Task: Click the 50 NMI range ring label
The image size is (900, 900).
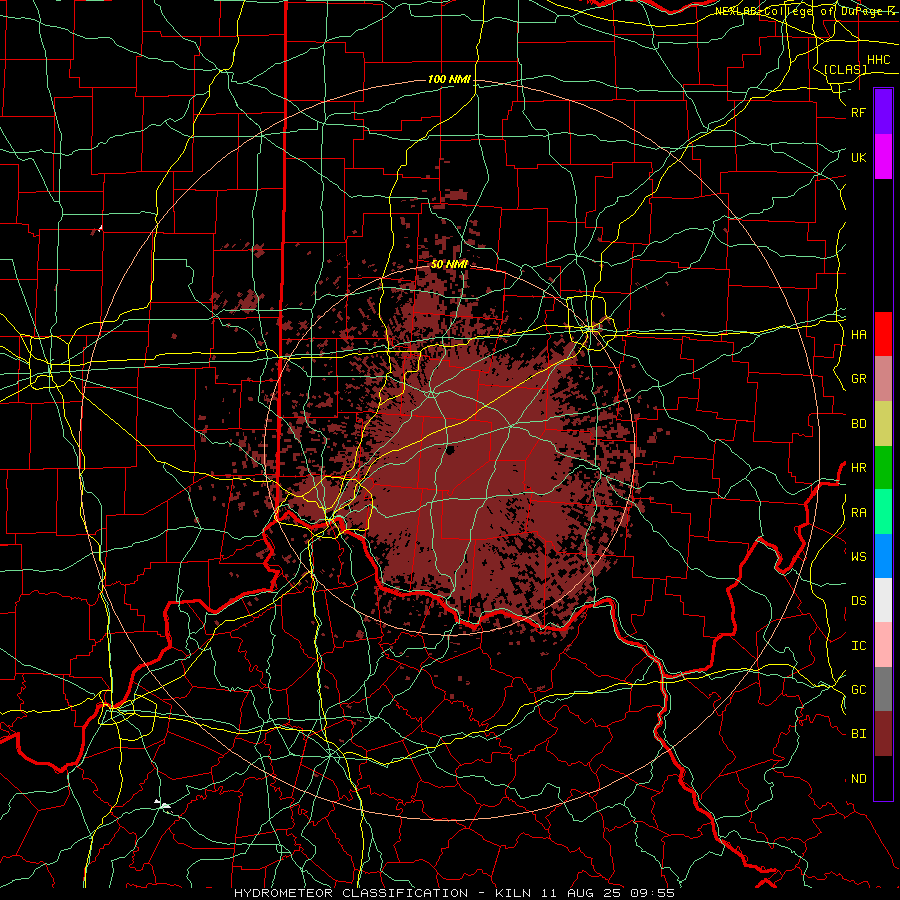Action: pyautogui.click(x=449, y=264)
